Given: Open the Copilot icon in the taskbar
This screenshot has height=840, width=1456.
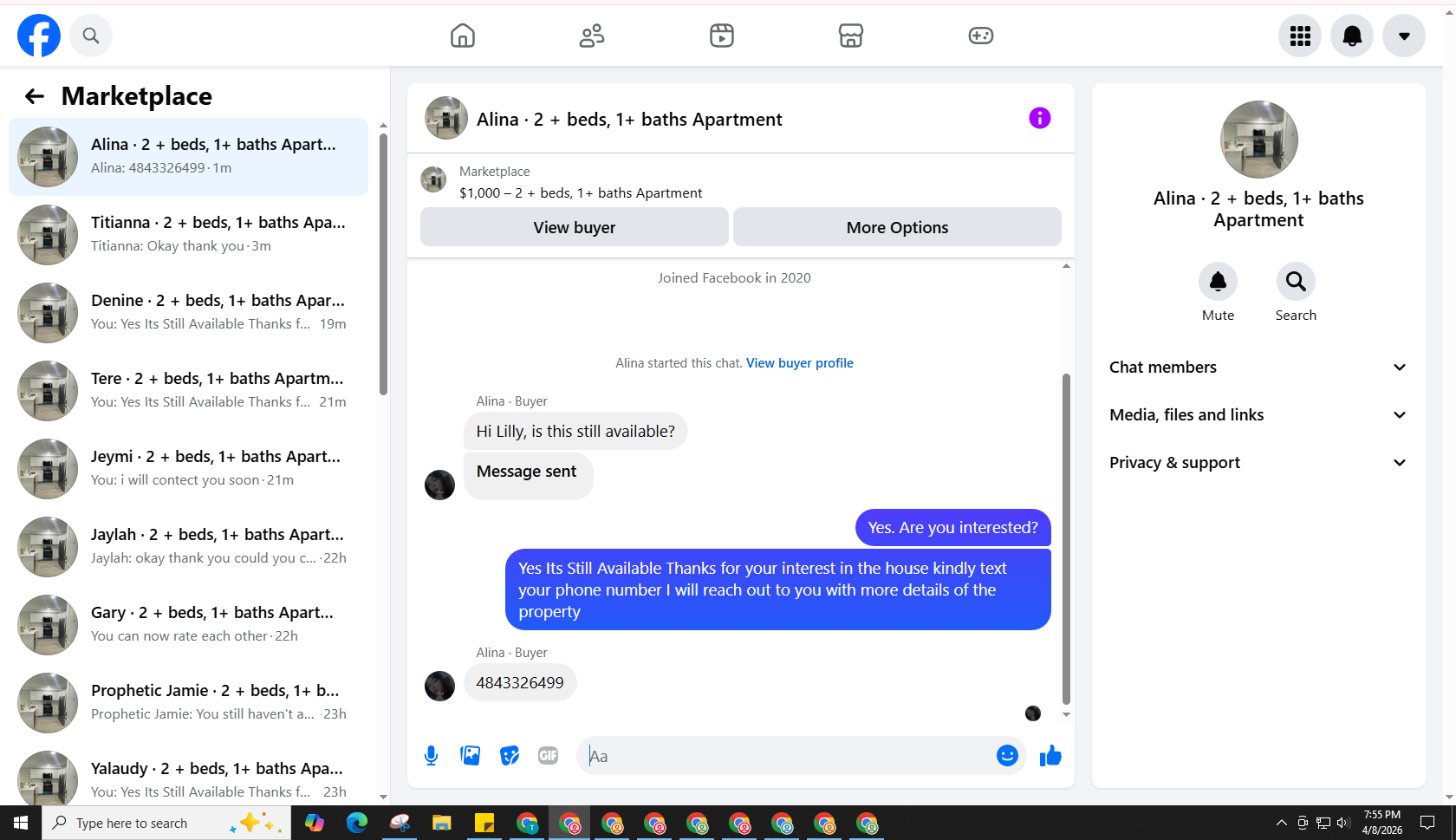Looking at the screenshot, I should pyautogui.click(x=314, y=823).
